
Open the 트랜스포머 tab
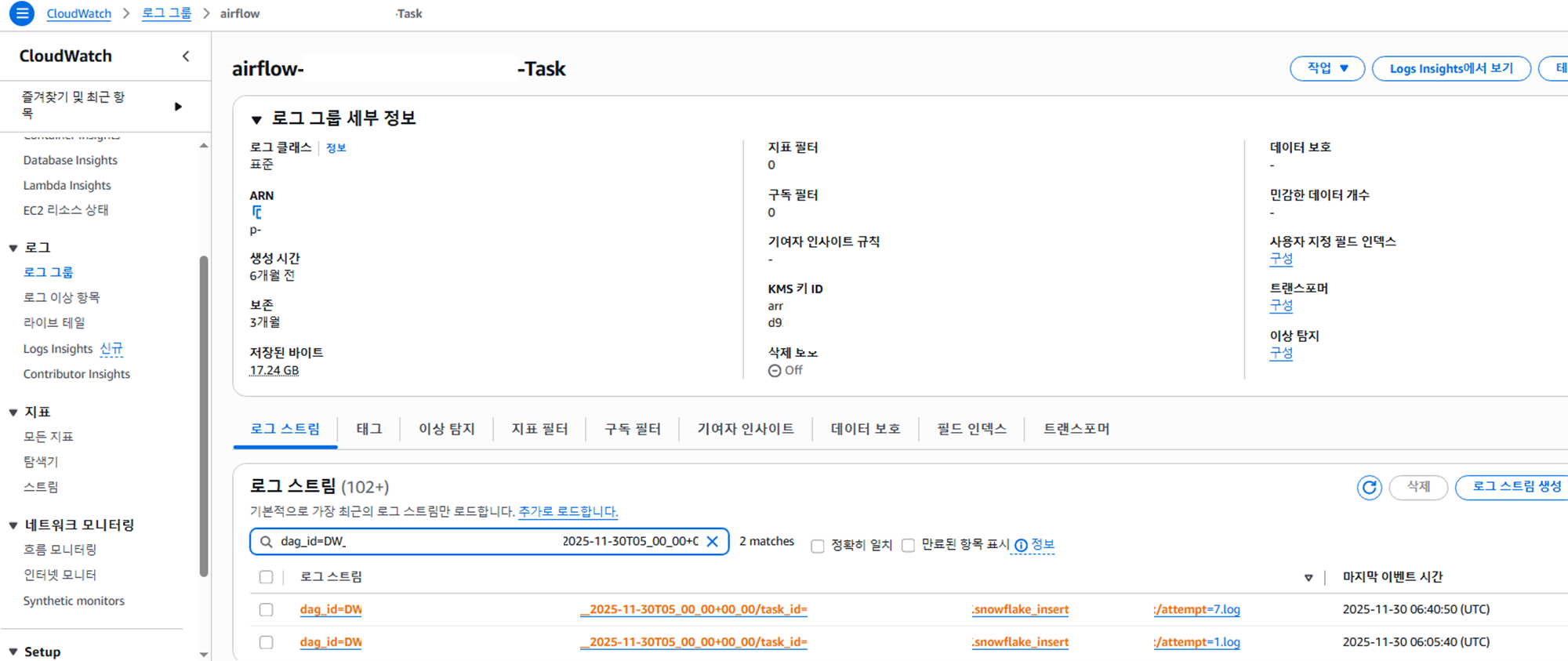pos(1076,429)
